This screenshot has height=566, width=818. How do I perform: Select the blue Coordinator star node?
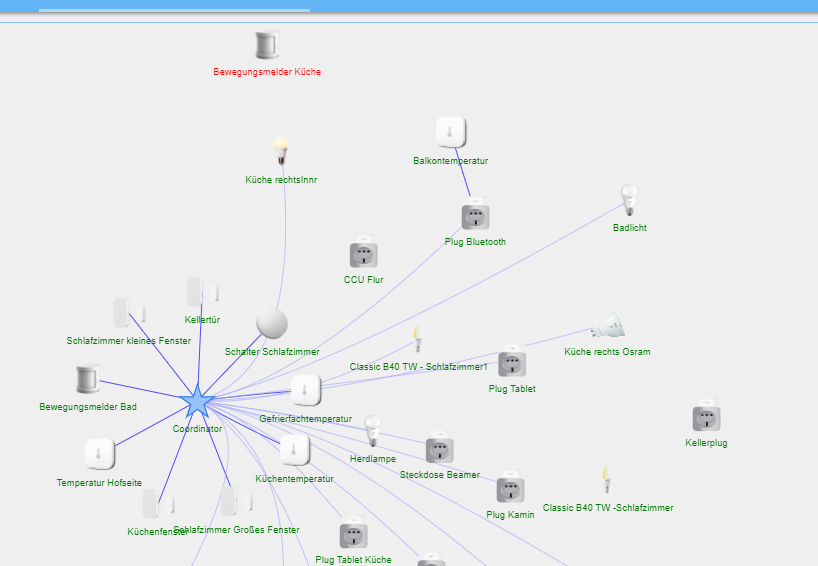[x=198, y=402]
